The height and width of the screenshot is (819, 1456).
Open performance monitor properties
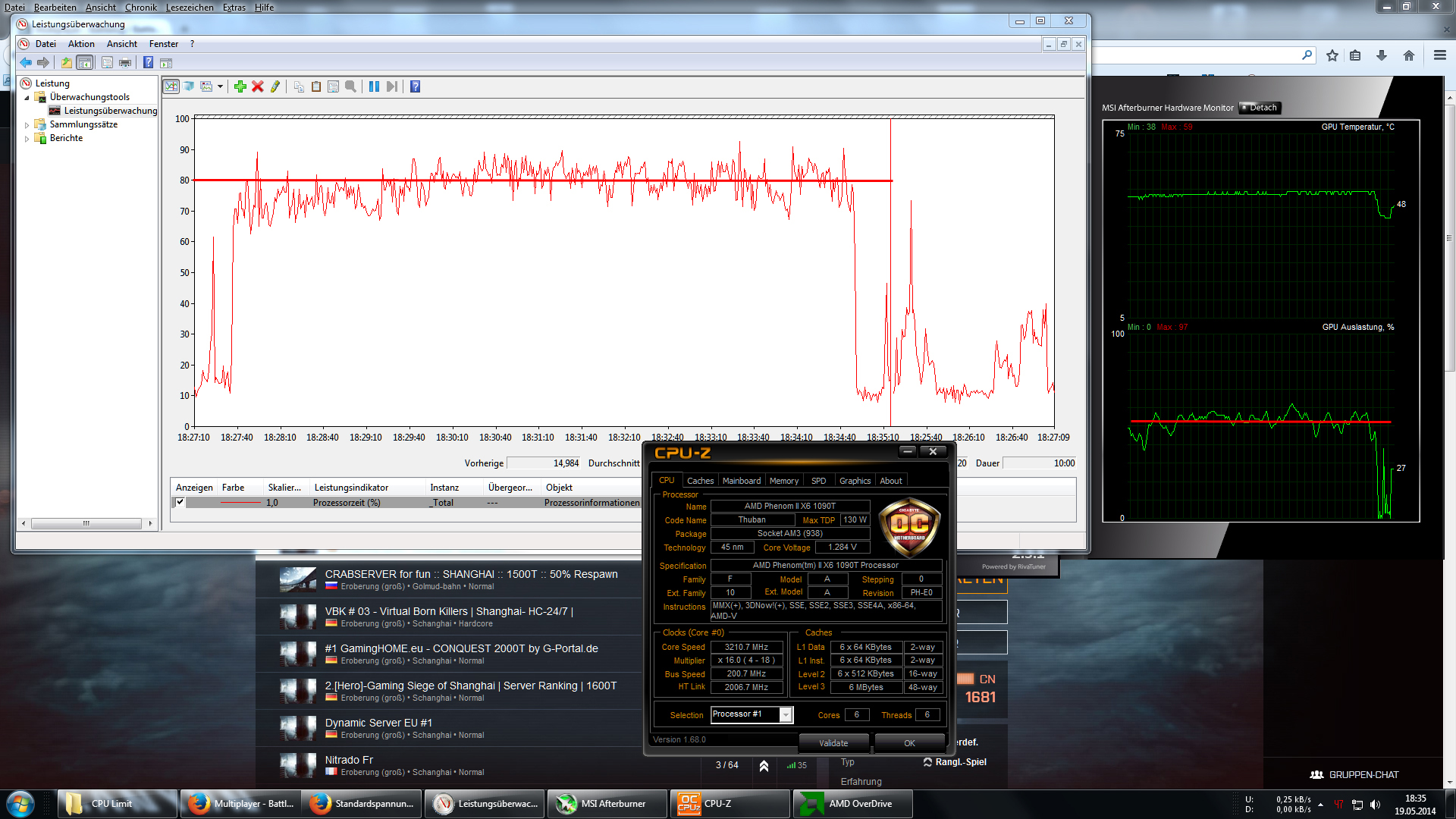(x=333, y=86)
